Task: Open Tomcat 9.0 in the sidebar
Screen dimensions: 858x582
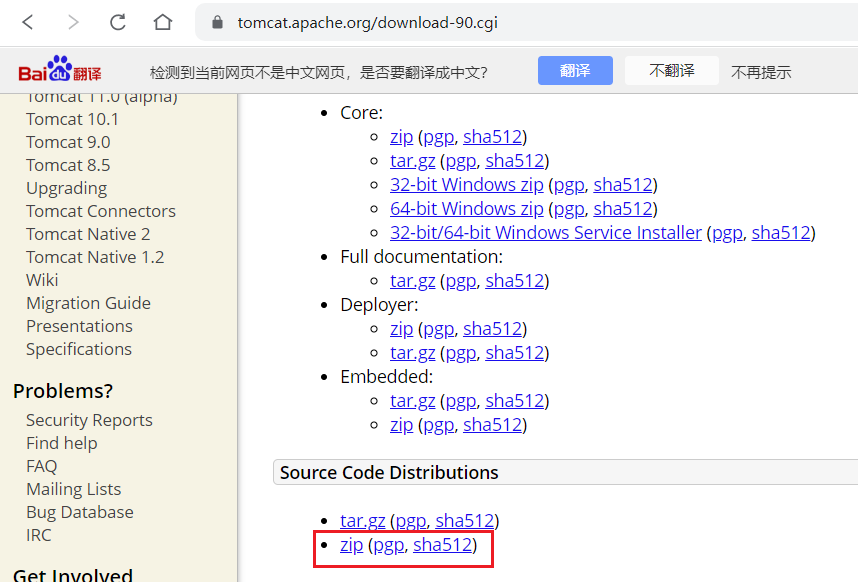Action: point(68,142)
